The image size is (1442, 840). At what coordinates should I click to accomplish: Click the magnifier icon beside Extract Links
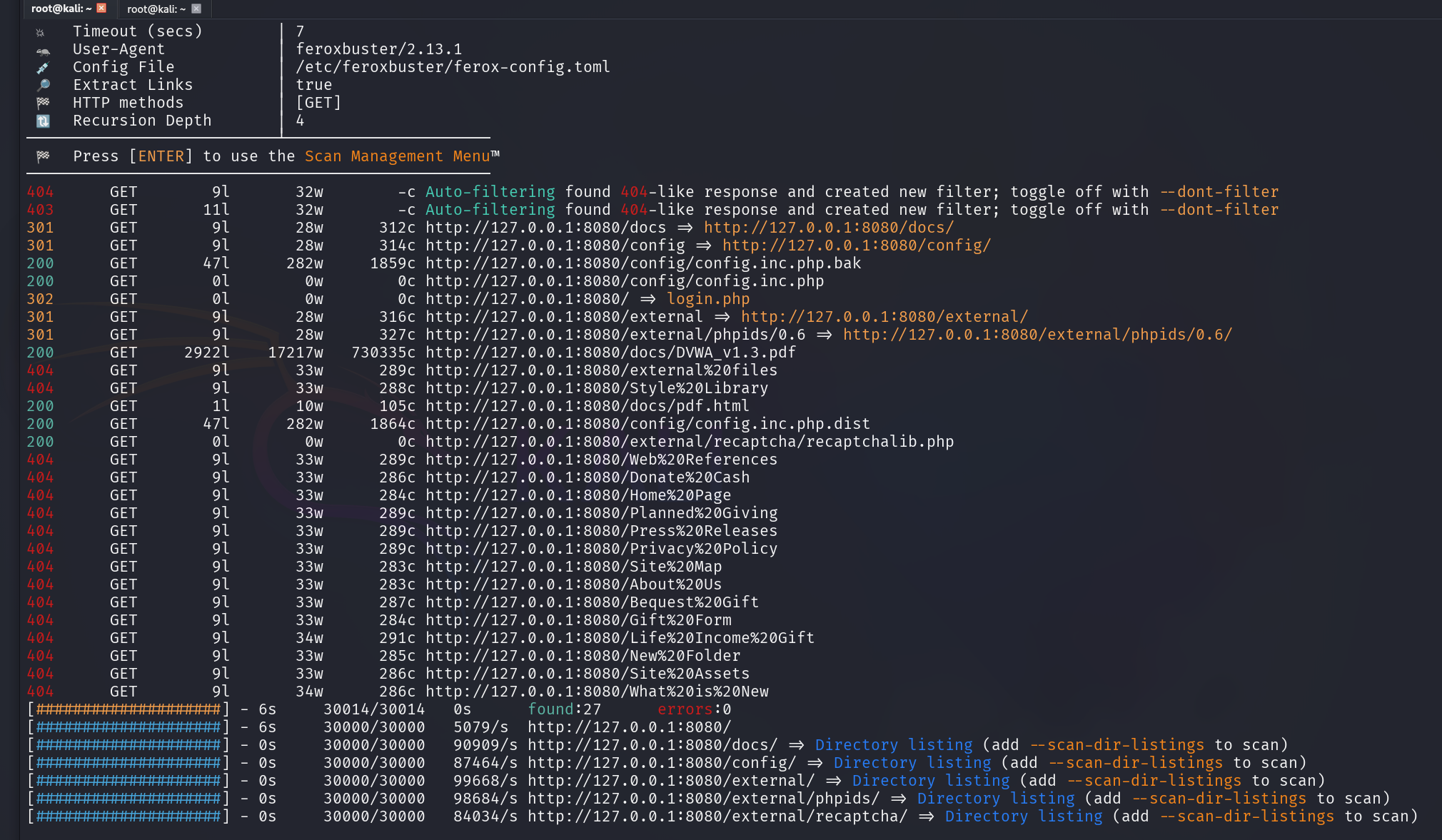pos(43,86)
